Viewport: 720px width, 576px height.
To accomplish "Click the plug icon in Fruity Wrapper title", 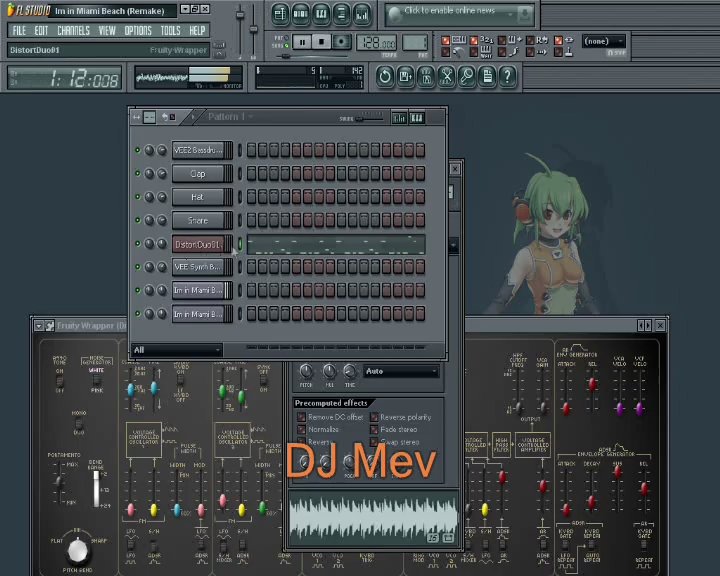I will tap(50, 326).
